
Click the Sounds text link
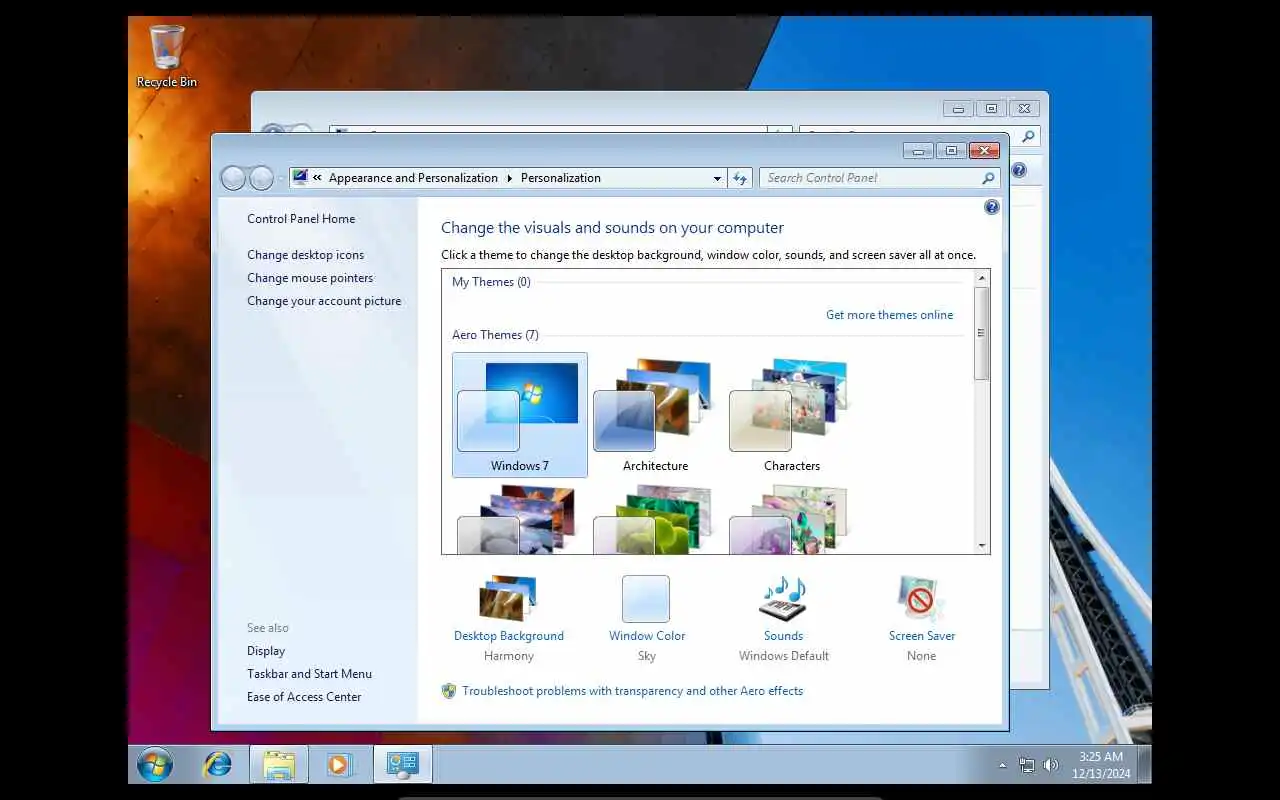pos(783,636)
